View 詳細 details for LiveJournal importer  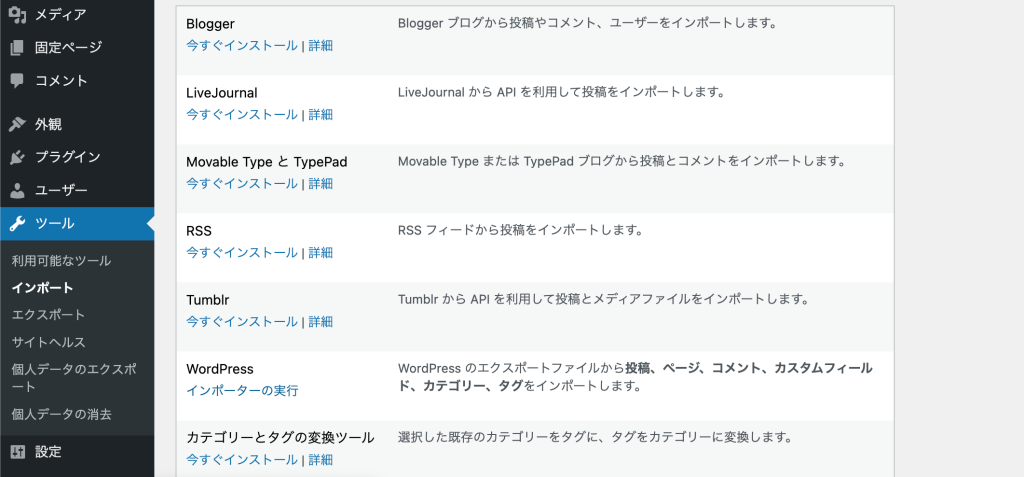tap(321, 115)
